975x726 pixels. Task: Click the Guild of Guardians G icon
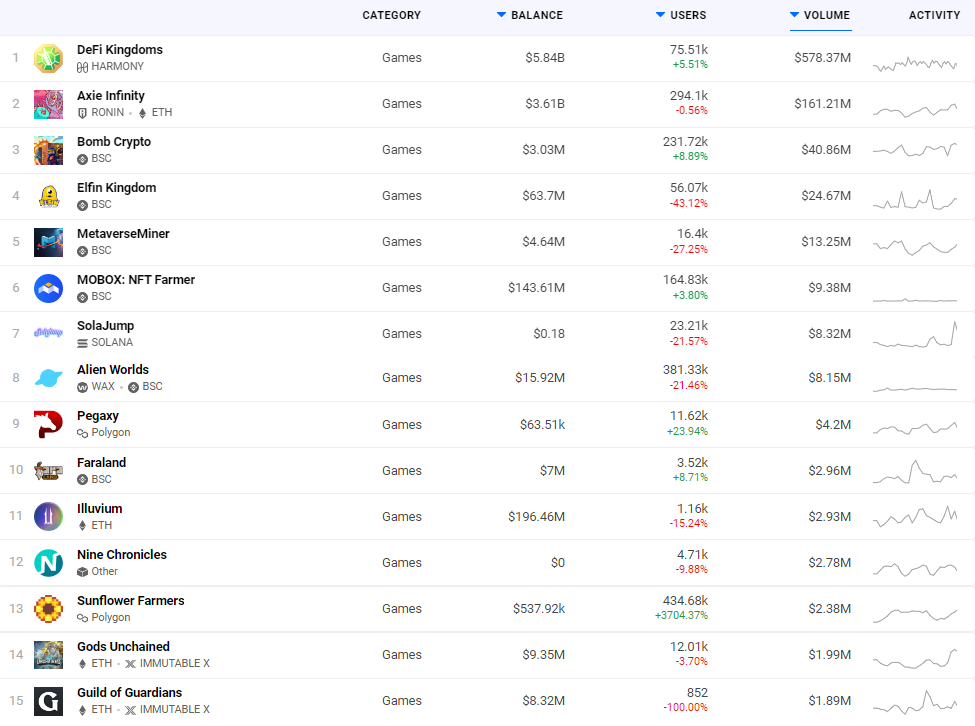(x=49, y=701)
